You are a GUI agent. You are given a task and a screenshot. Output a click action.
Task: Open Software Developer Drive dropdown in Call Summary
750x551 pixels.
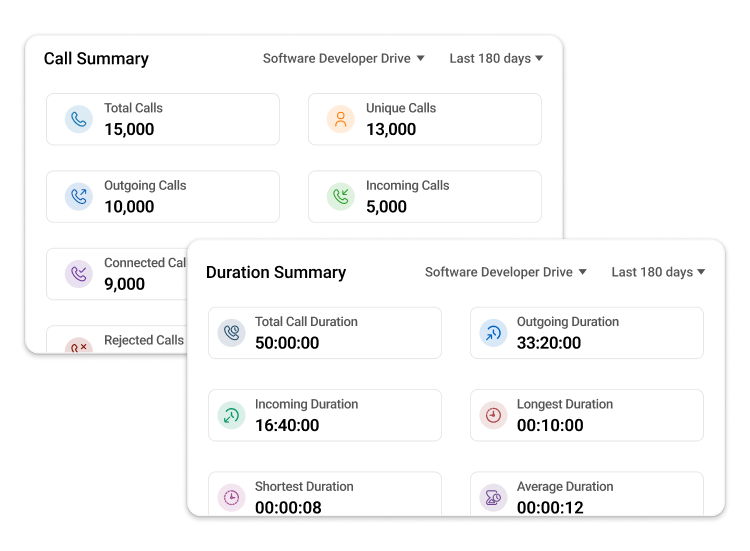(343, 59)
